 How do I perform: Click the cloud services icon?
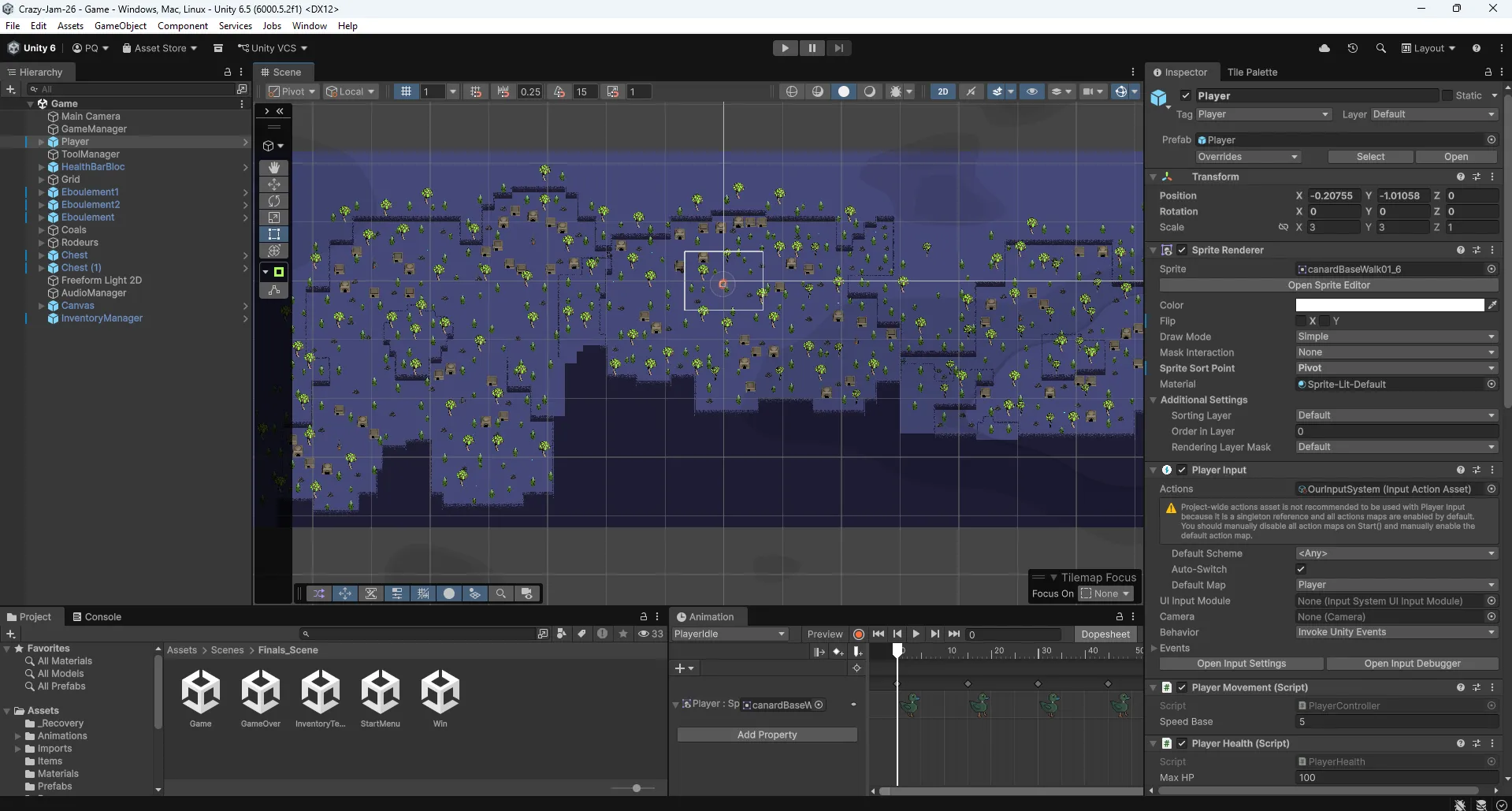[1324, 48]
